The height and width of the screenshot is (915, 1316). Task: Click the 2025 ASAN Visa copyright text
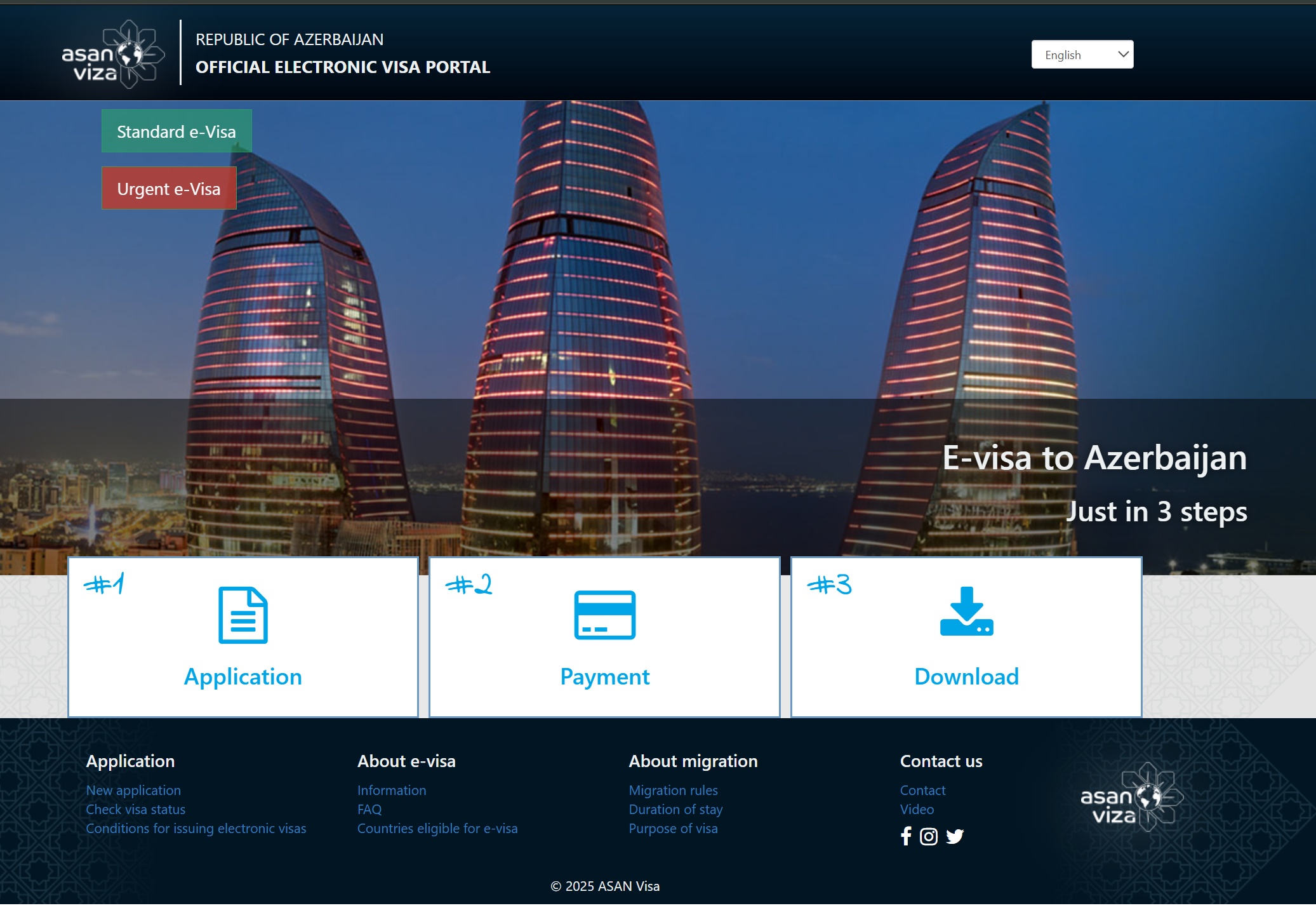(605, 886)
